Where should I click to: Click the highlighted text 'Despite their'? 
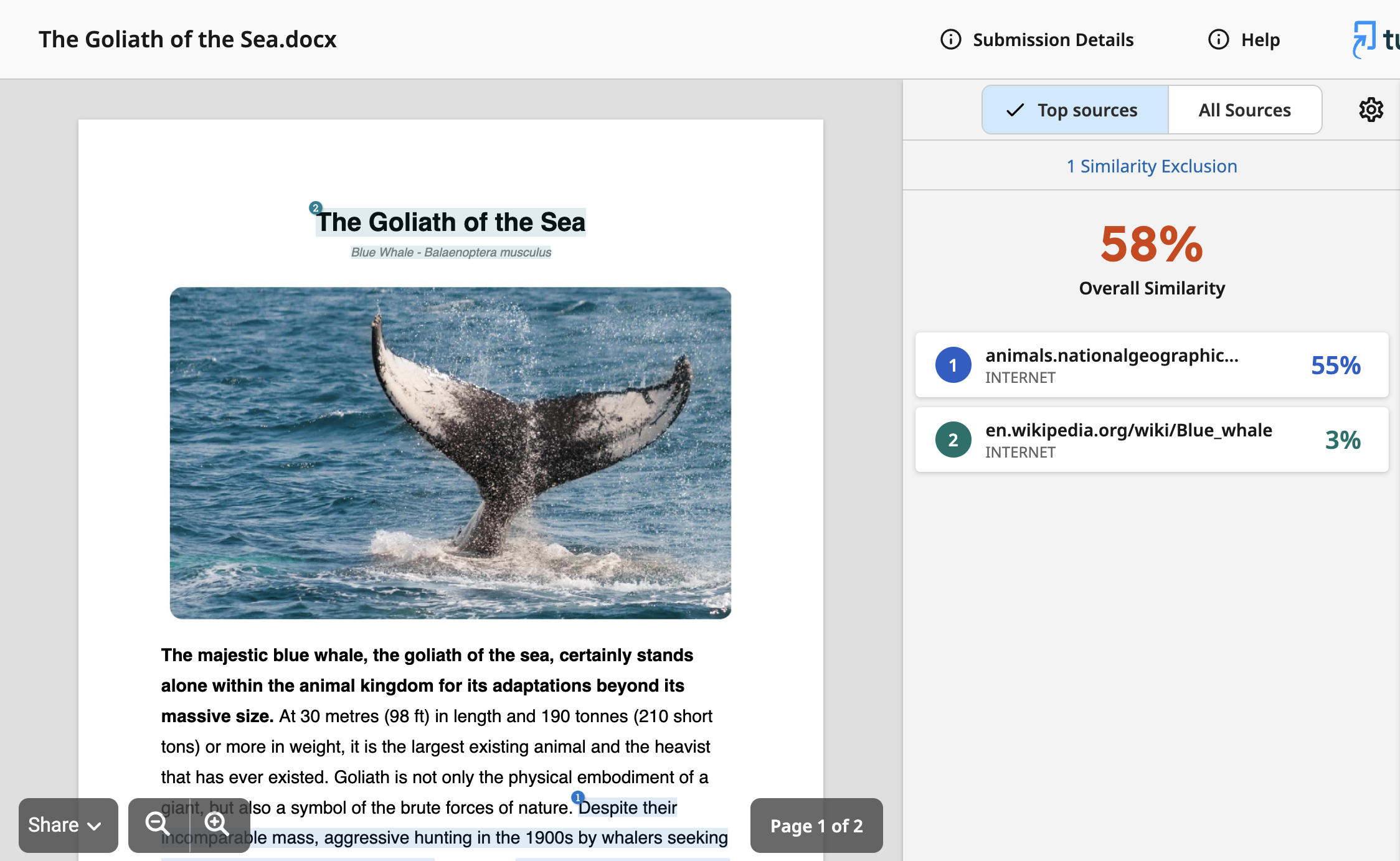click(x=627, y=807)
